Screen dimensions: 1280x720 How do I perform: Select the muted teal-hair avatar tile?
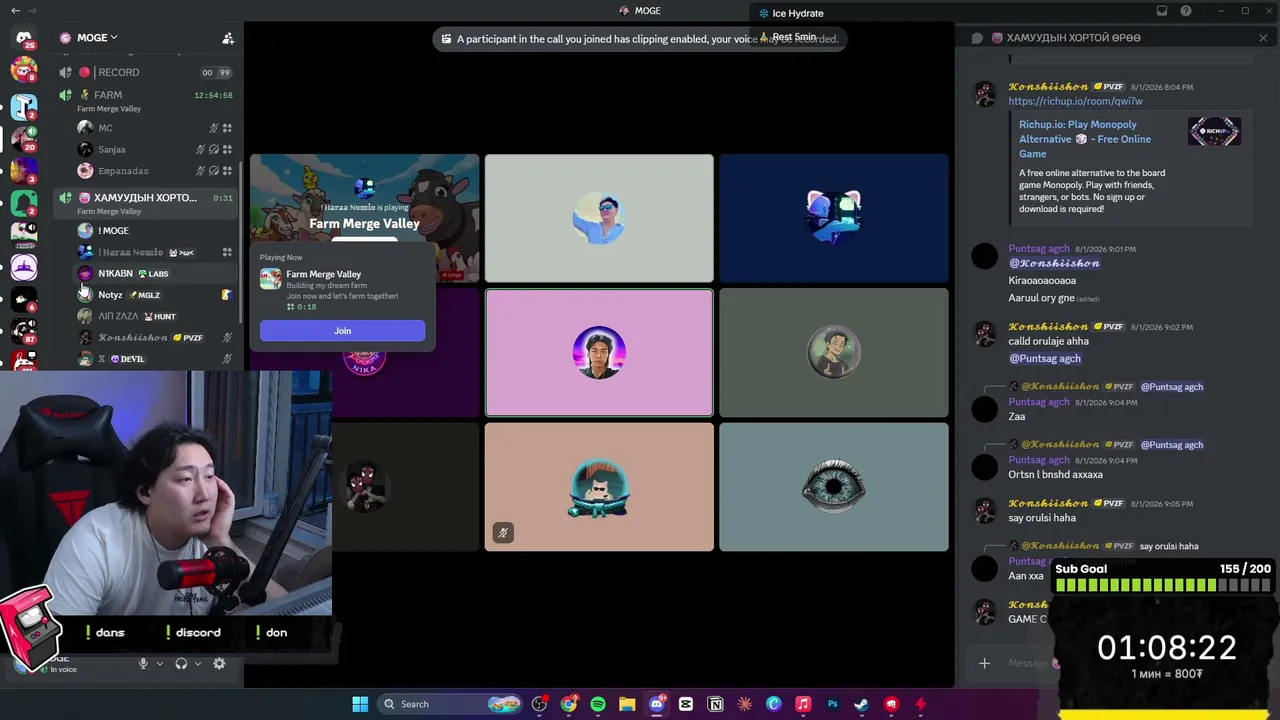point(599,487)
